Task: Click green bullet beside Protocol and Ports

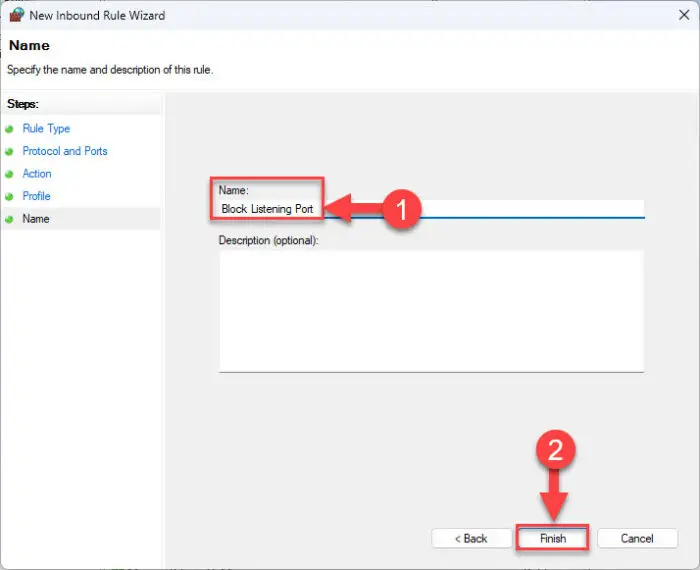Action: (x=9, y=152)
